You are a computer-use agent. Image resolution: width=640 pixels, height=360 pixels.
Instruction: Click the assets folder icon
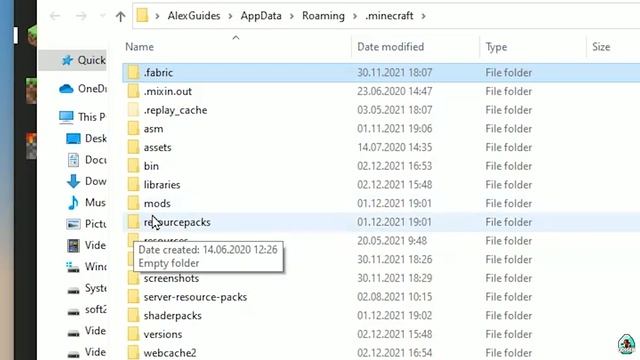[x=133, y=147]
